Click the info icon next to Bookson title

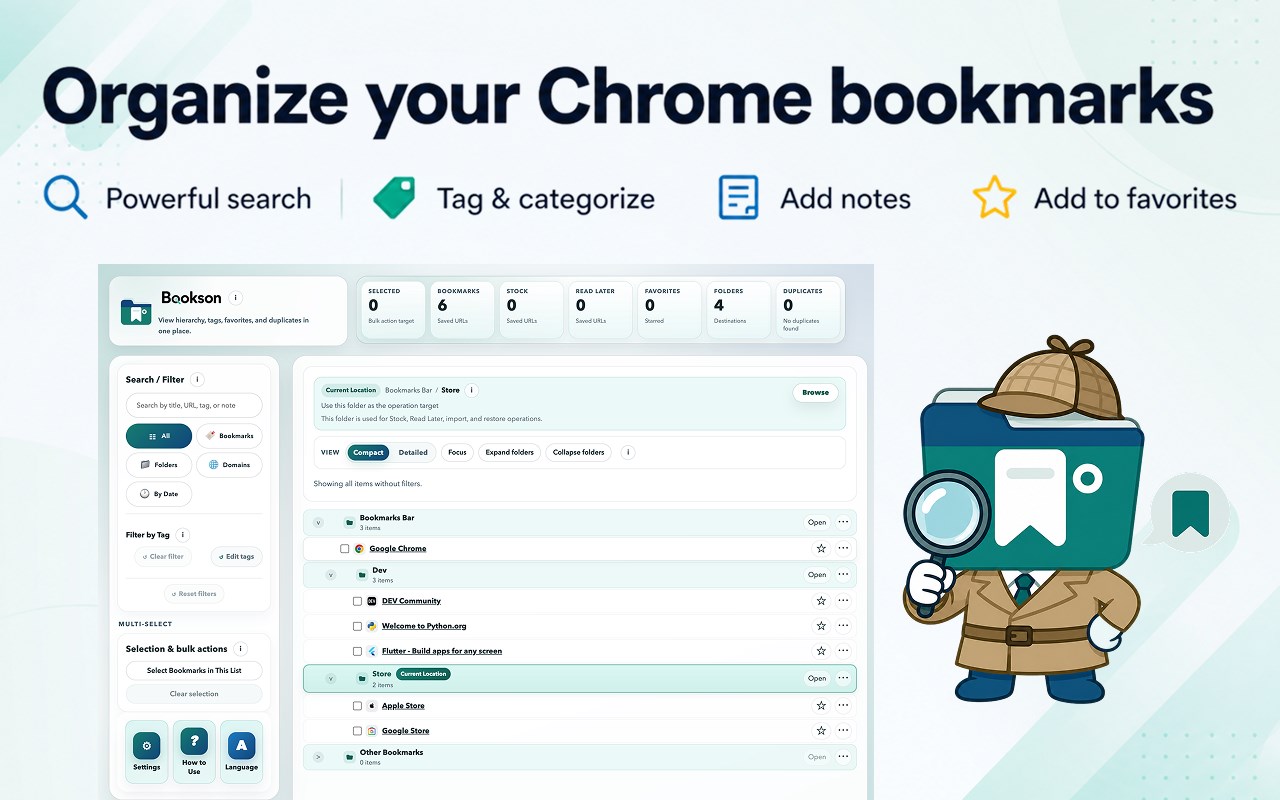coord(235,297)
